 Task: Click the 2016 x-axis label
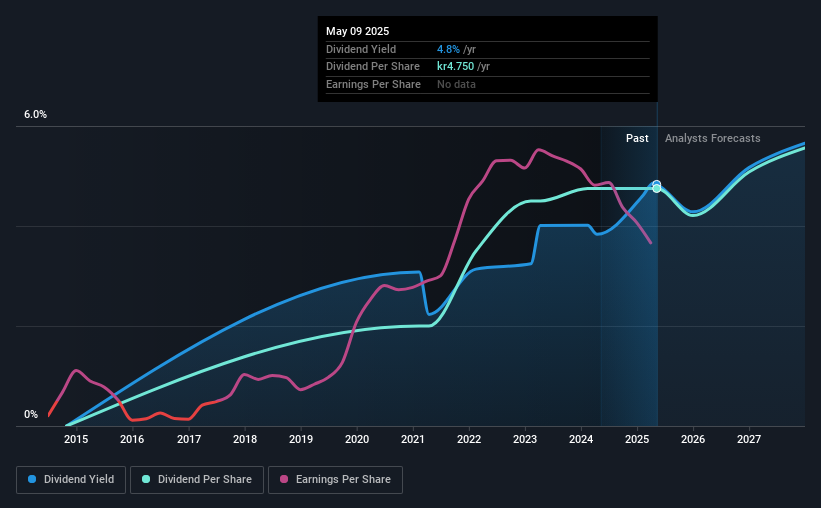pyautogui.click(x=132, y=439)
